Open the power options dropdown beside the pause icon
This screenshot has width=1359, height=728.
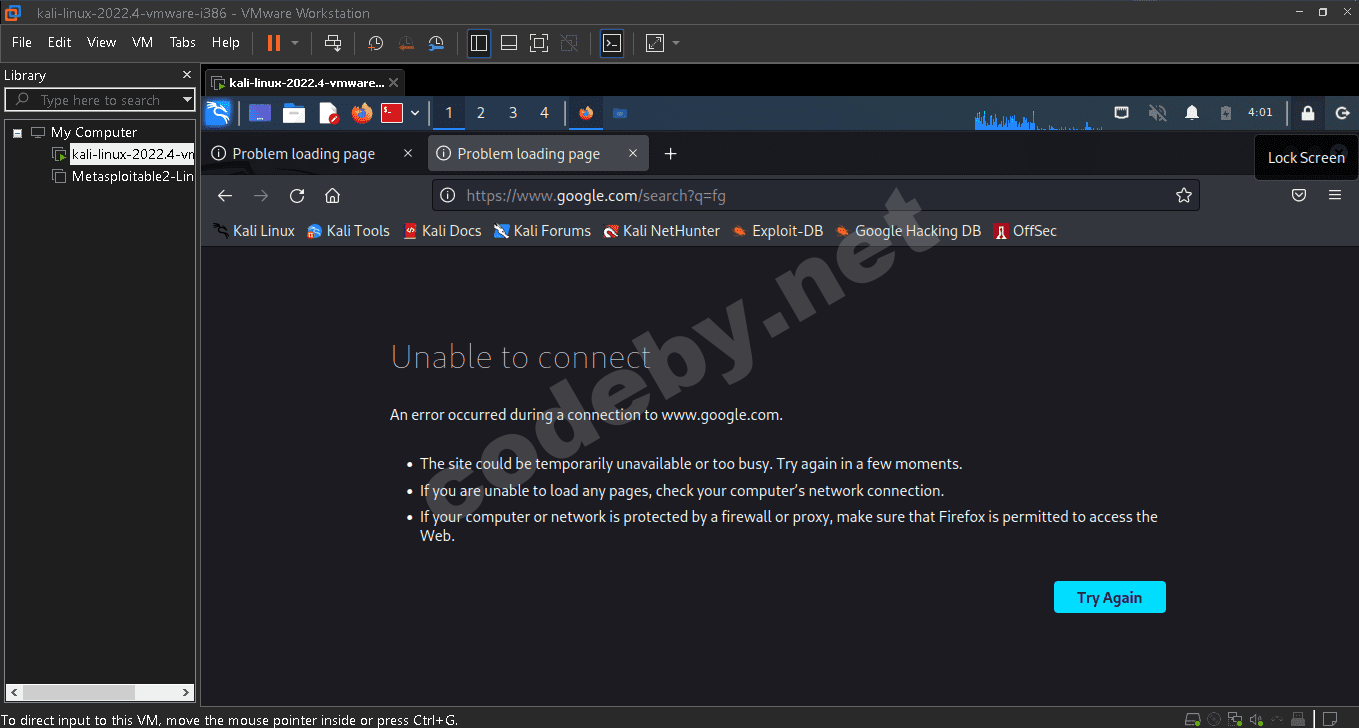tap(295, 43)
